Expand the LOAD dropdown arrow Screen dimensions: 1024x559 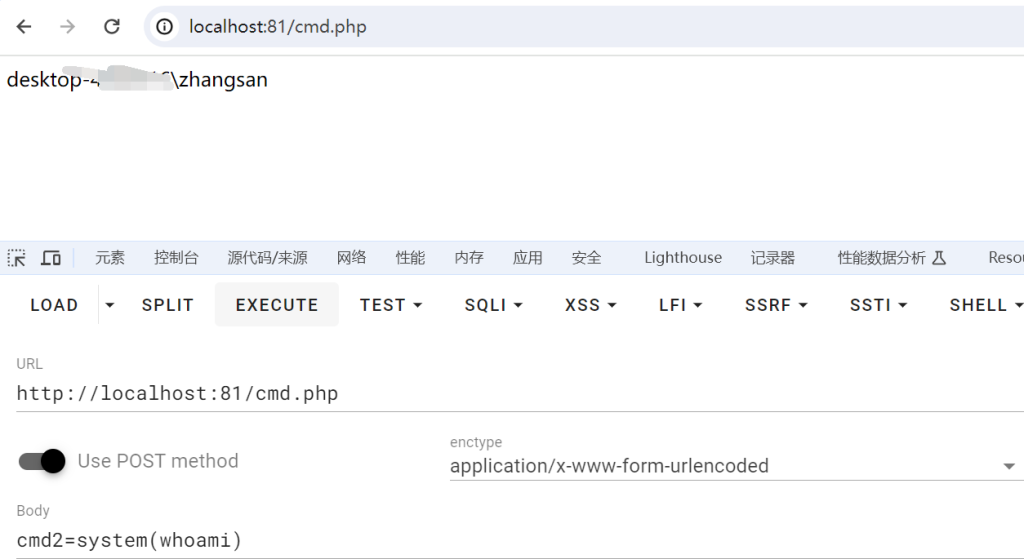click(110, 305)
